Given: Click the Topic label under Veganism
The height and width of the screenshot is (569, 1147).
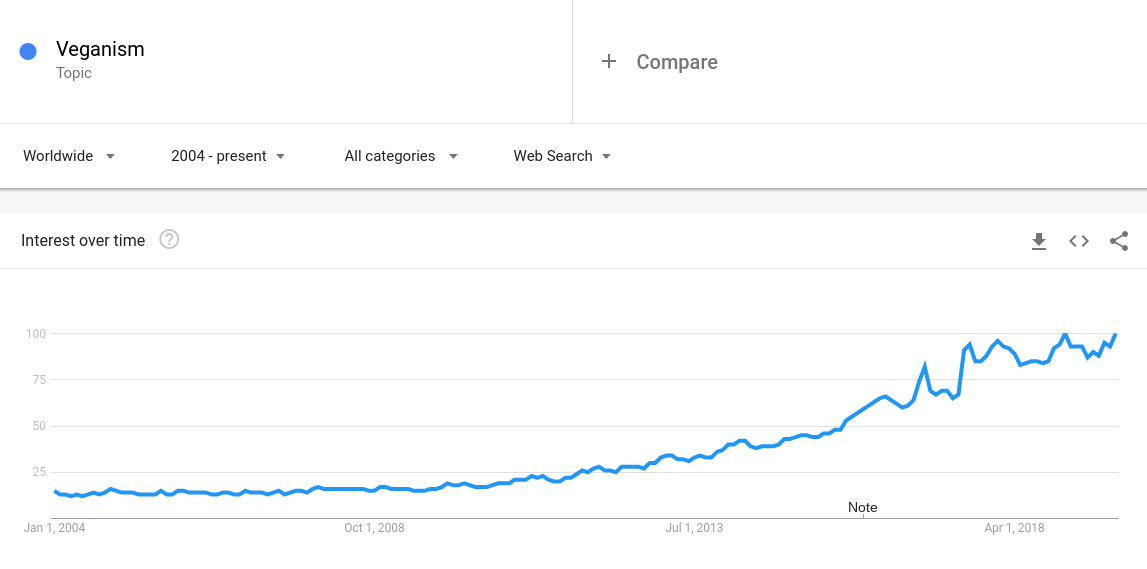Looking at the screenshot, I should 74,73.
